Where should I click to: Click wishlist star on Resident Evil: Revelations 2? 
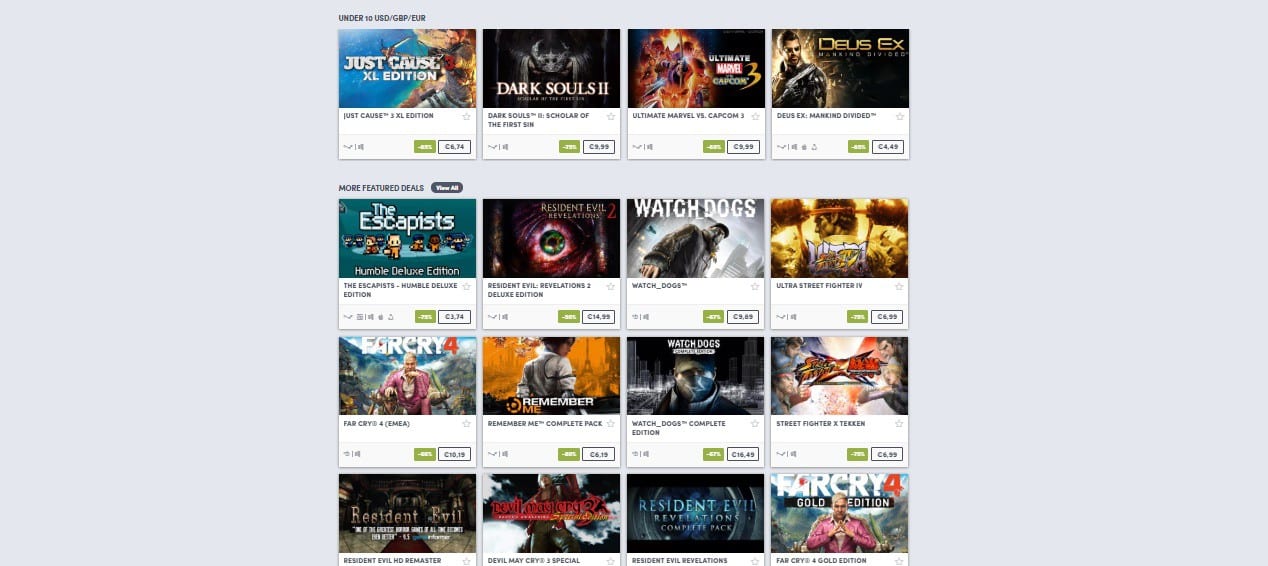click(611, 286)
